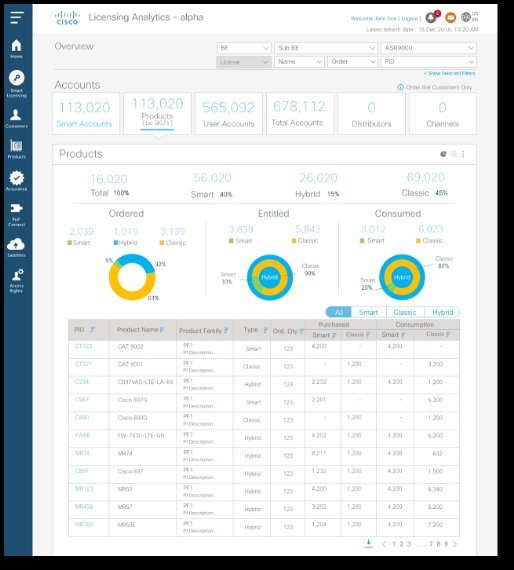Expand the Name dropdown
The height and width of the screenshot is (570, 514).
[x=299, y=62]
